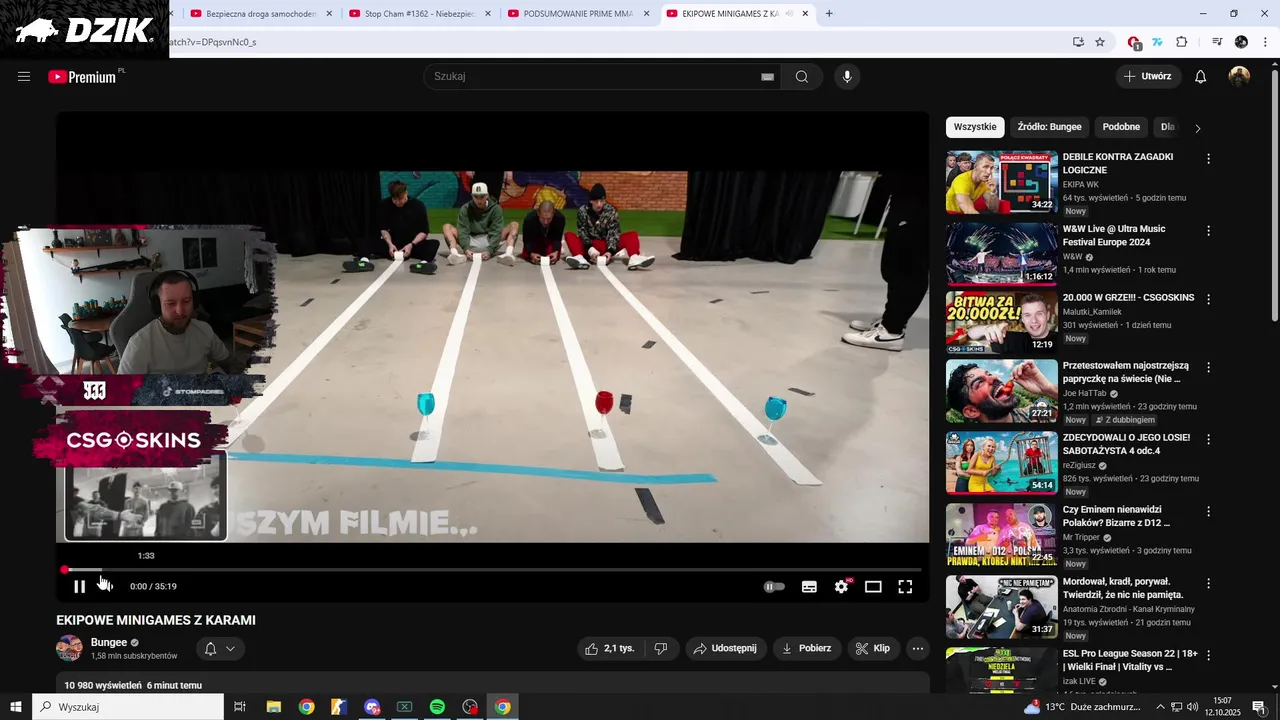1280x720 pixels.
Task: Open the weather widget showing 13°C
Action: click(1082, 707)
